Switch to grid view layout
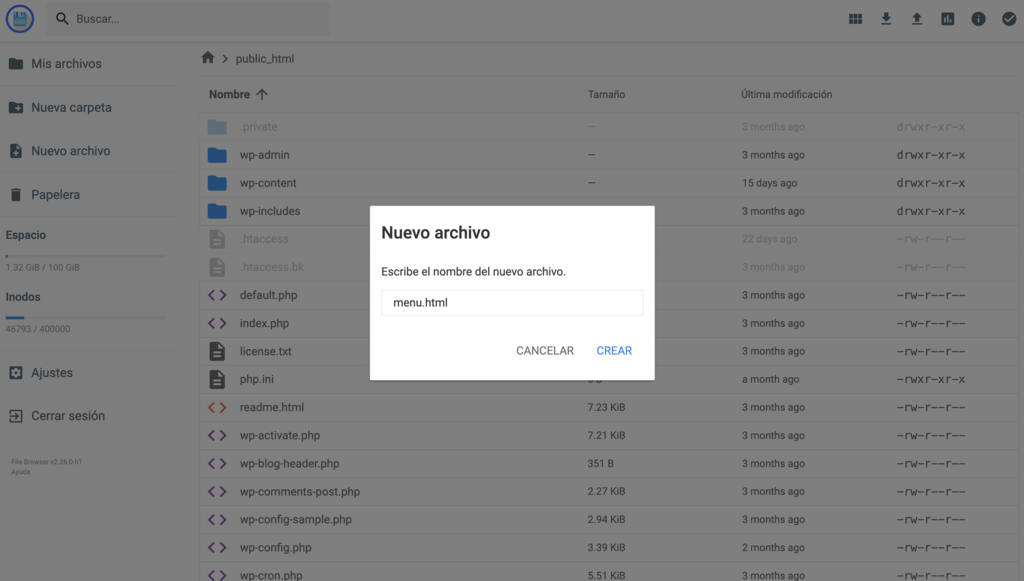The width and height of the screenshot is (1024, 581). pyautogui.click(x=855, y=18)
